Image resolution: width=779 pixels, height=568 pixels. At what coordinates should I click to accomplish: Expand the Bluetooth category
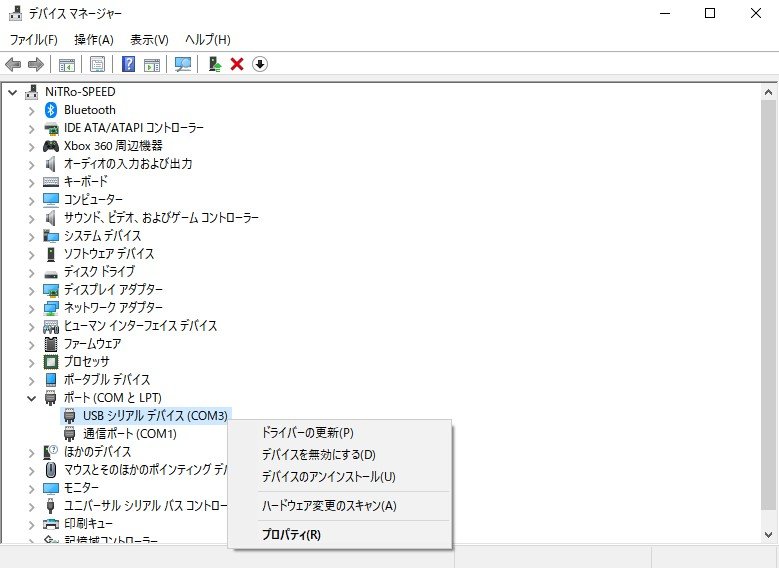click(31, 111)
